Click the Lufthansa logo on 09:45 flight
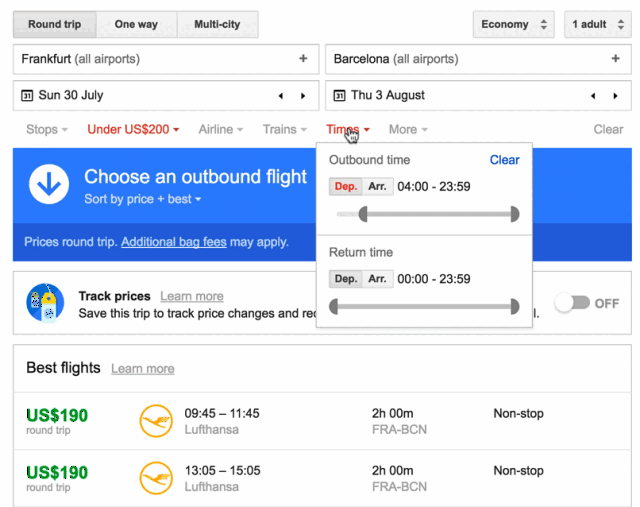 (x=156, y=420)
